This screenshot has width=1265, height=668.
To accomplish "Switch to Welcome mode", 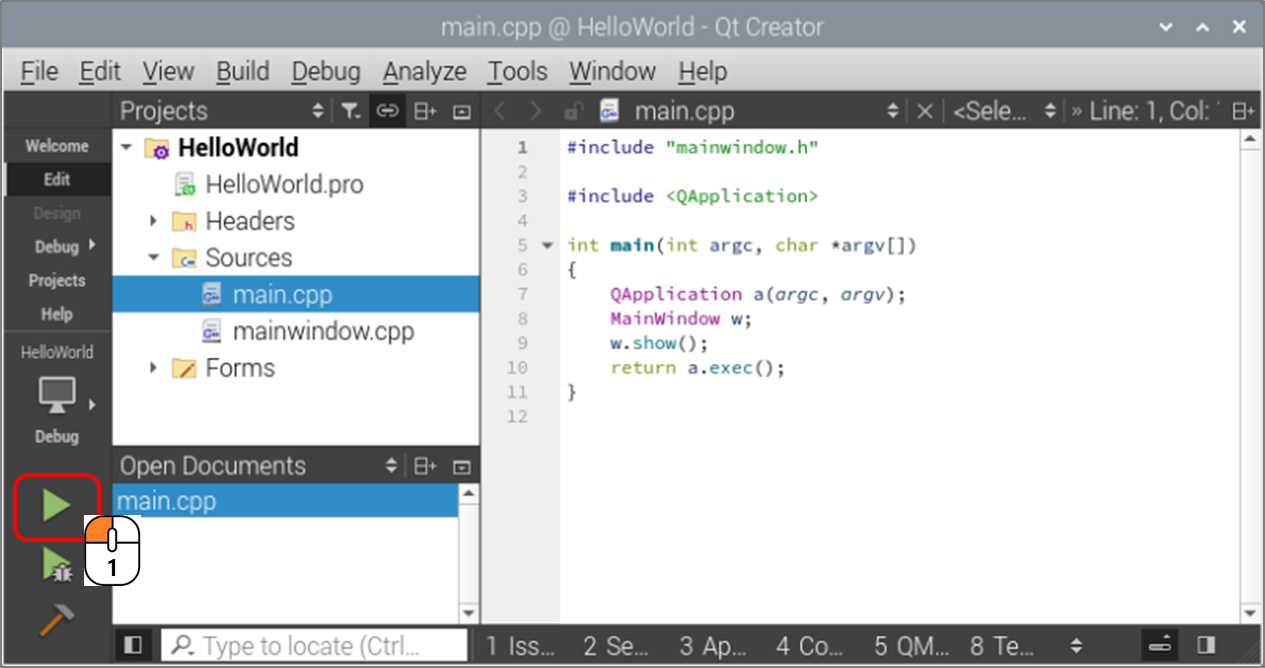I will click(x=57, y=146).
